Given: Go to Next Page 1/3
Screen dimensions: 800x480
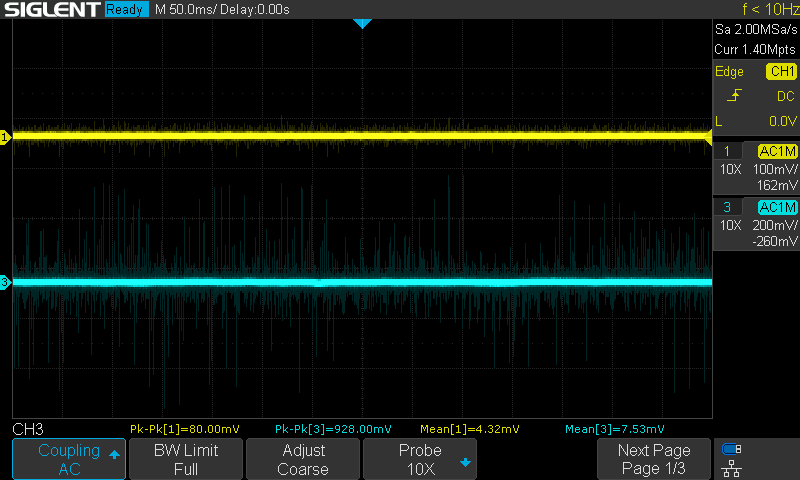Looking at the screenshot, I should [654, 459].
